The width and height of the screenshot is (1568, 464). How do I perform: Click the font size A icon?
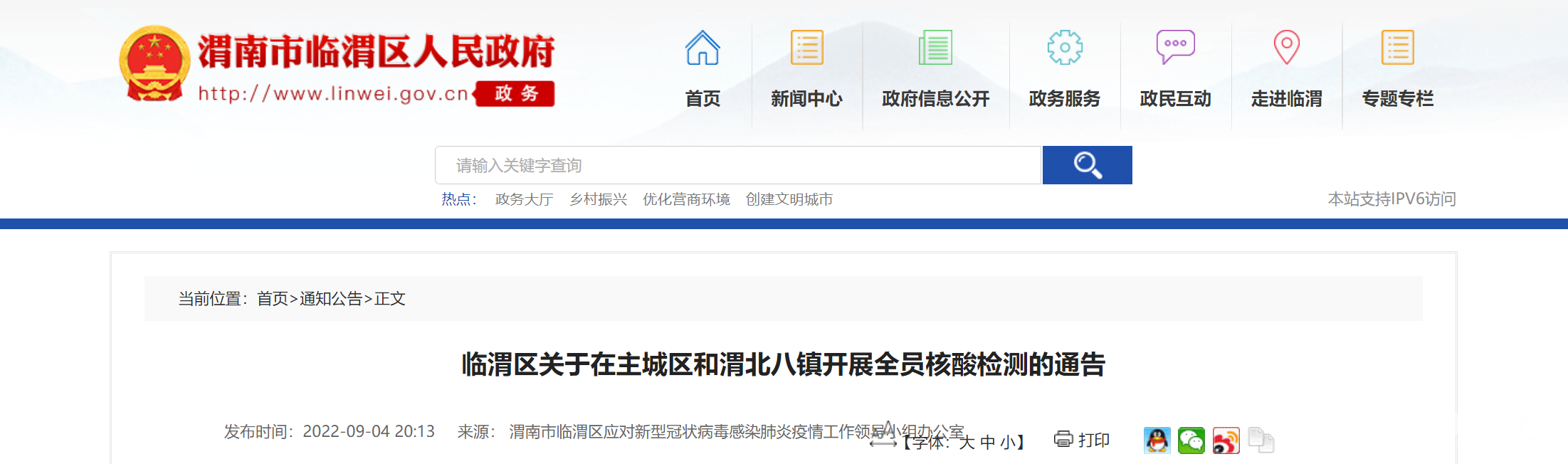(x=883, y=435)
